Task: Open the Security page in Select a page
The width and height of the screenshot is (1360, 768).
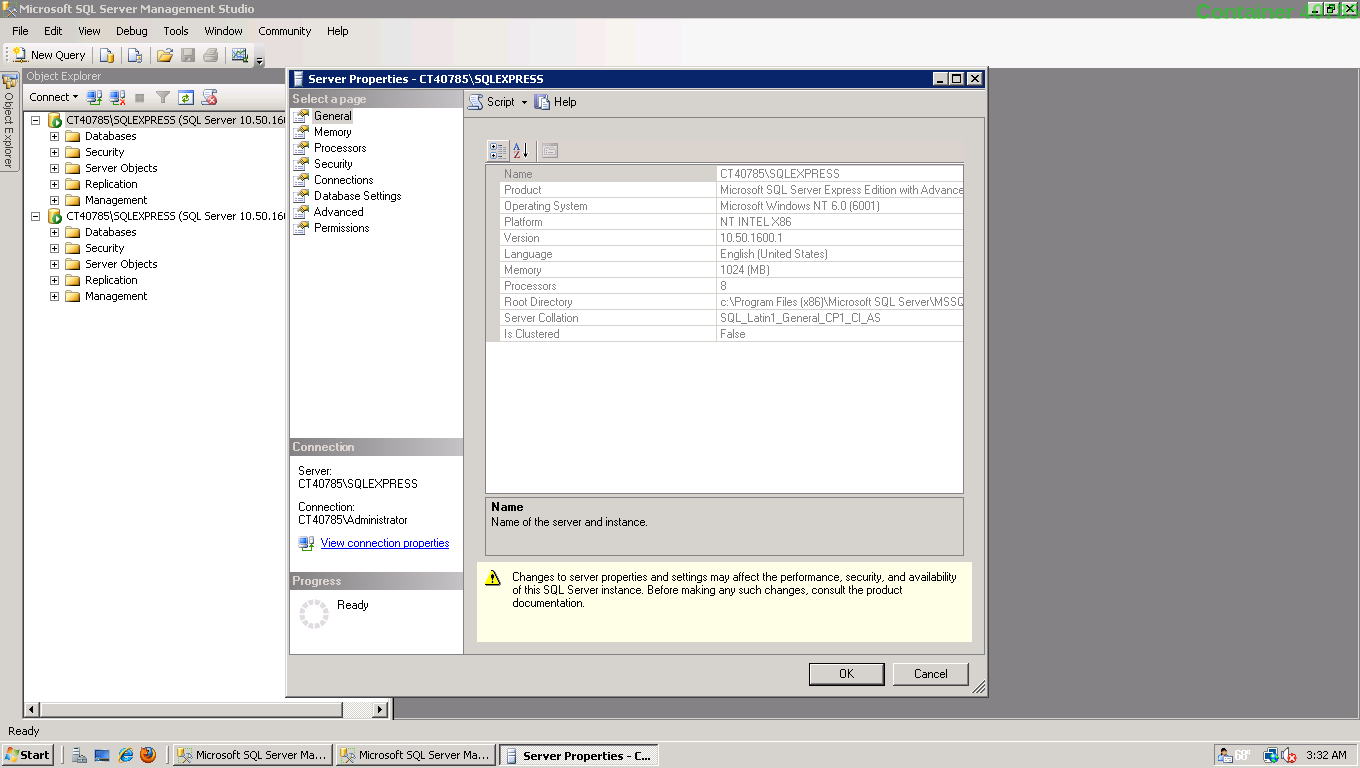Action: [333, 164]
